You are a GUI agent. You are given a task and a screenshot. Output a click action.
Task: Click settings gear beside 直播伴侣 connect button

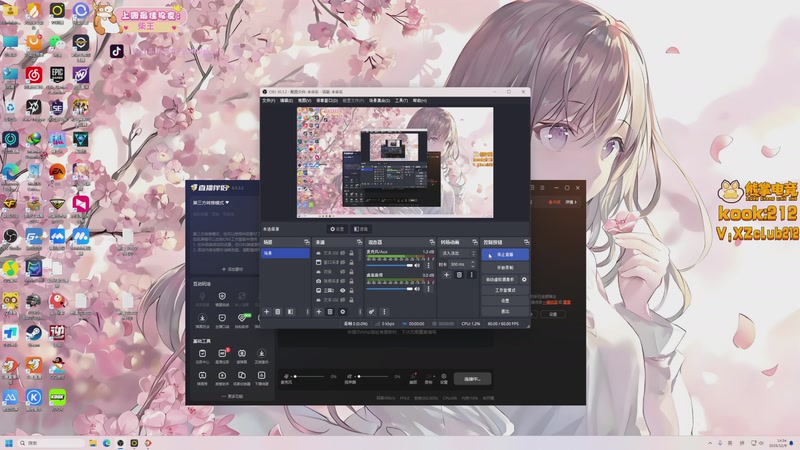[443, 378]
